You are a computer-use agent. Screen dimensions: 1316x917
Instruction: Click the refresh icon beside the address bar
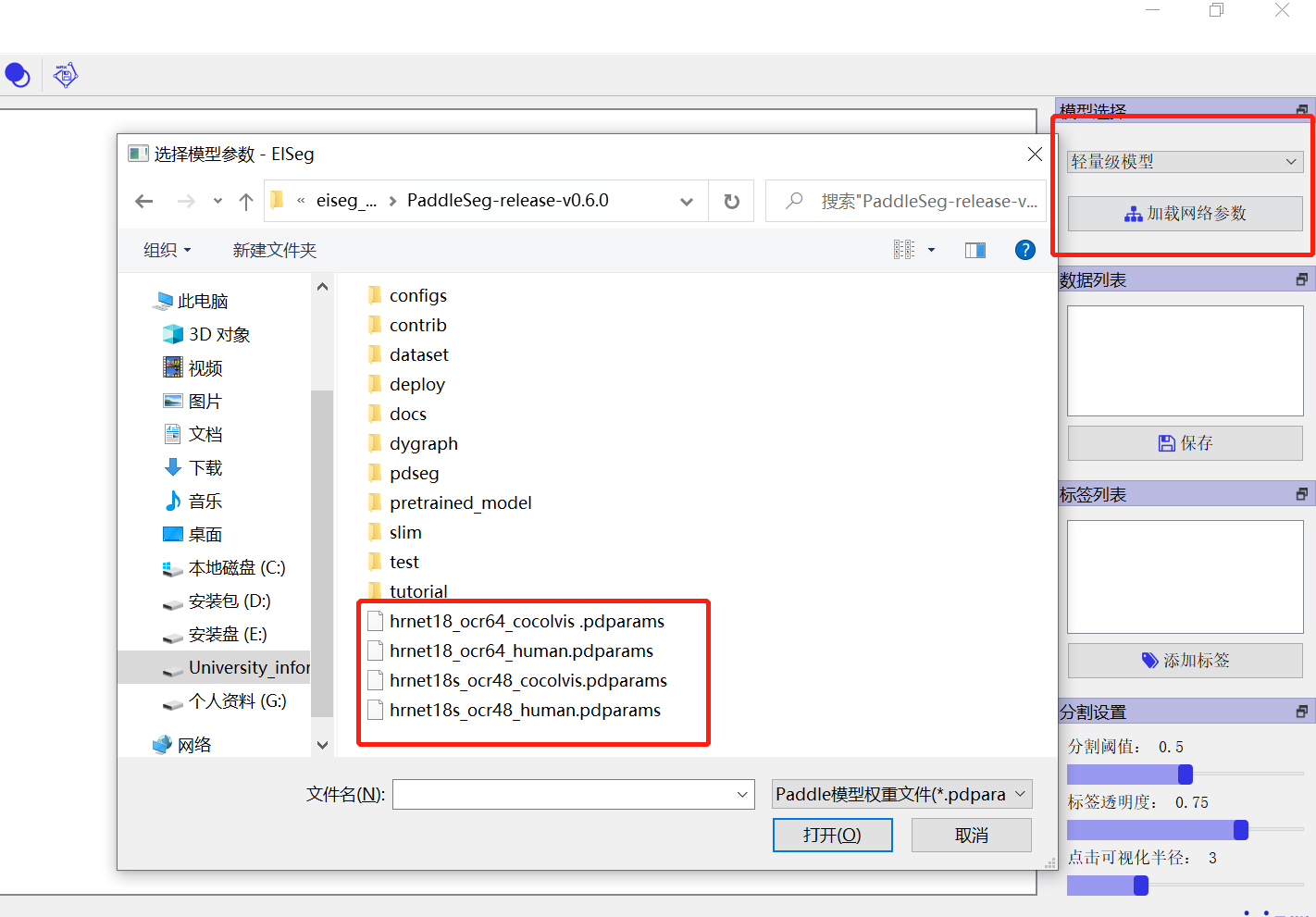[731, 200]
